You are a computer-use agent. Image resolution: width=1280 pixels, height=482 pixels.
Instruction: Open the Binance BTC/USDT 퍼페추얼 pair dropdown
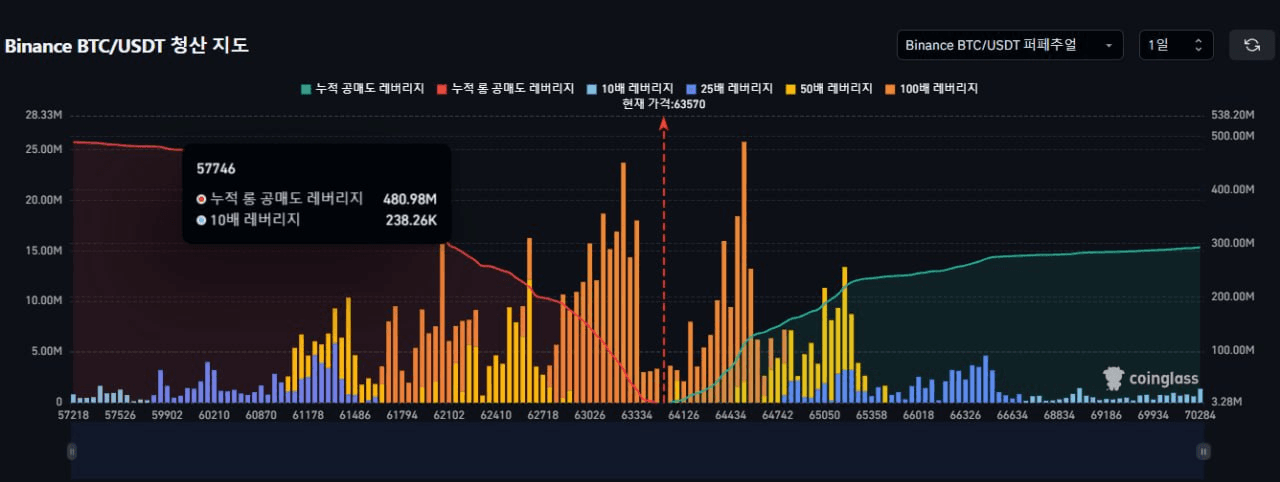pos(1010,45)
